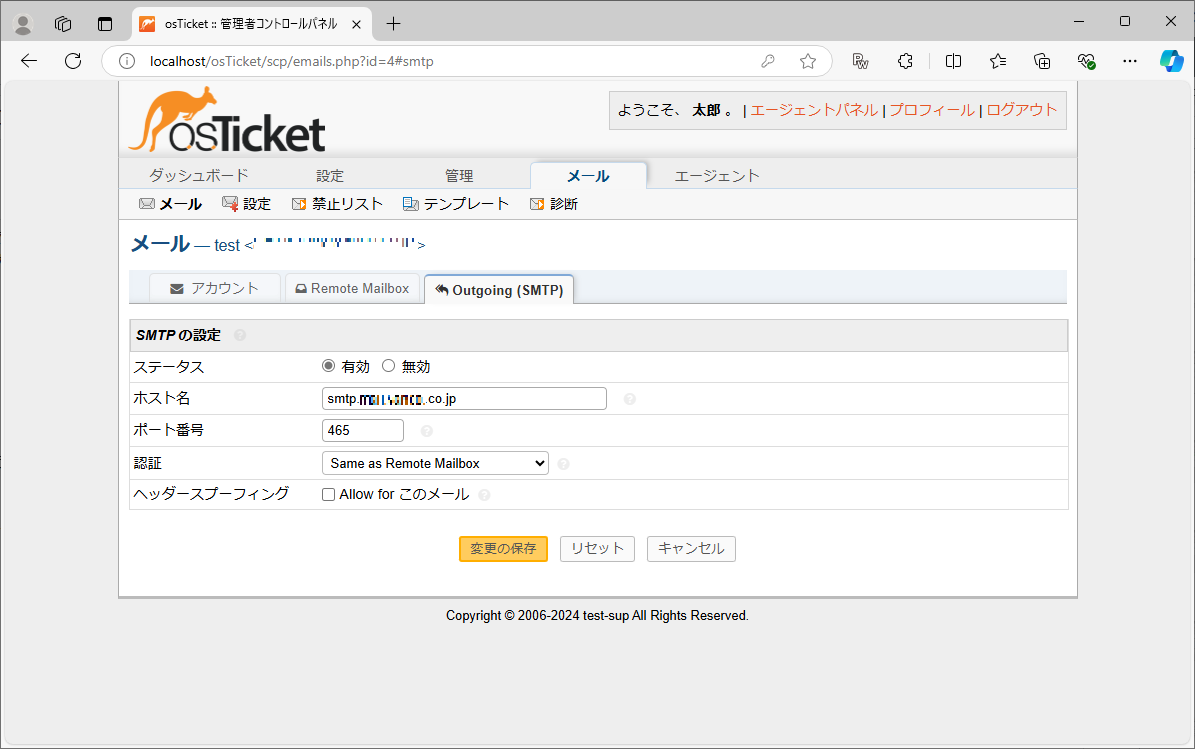Run the 診断 diagnostic icon
This screenshot has height=749, width=1195.
(x=553, y=203)
